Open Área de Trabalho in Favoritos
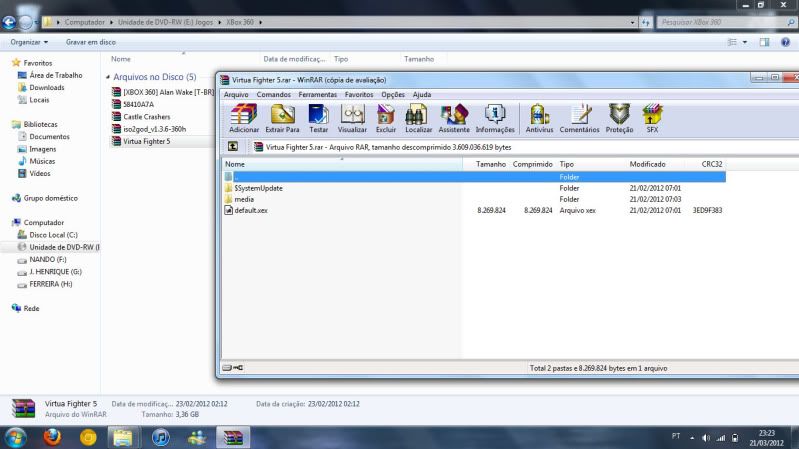Screen dimensions: 799x449 (50, 75)
